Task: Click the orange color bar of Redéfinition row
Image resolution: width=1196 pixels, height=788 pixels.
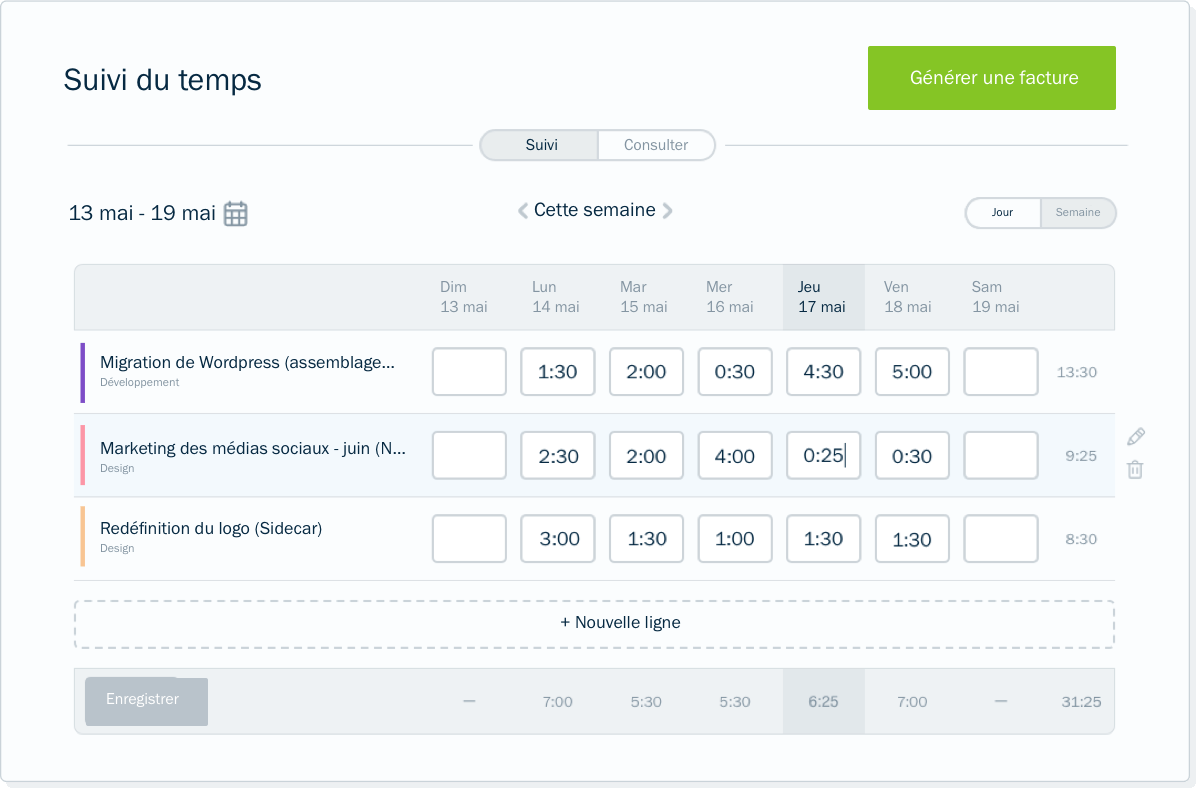Action: 82,536
